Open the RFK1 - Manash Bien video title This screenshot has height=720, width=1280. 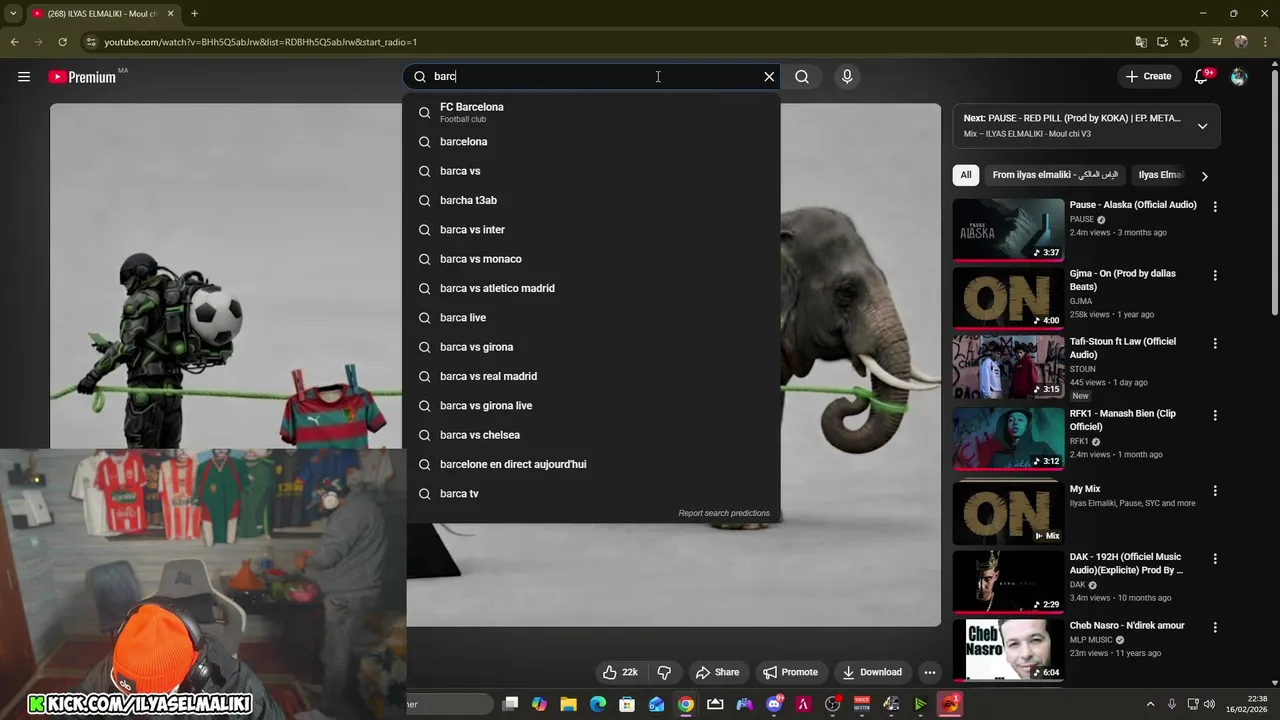pyautogui.click(x=1122, y=420)
